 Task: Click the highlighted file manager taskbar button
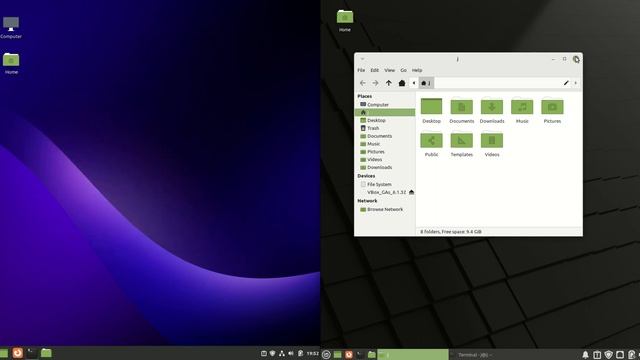[413, 355]
